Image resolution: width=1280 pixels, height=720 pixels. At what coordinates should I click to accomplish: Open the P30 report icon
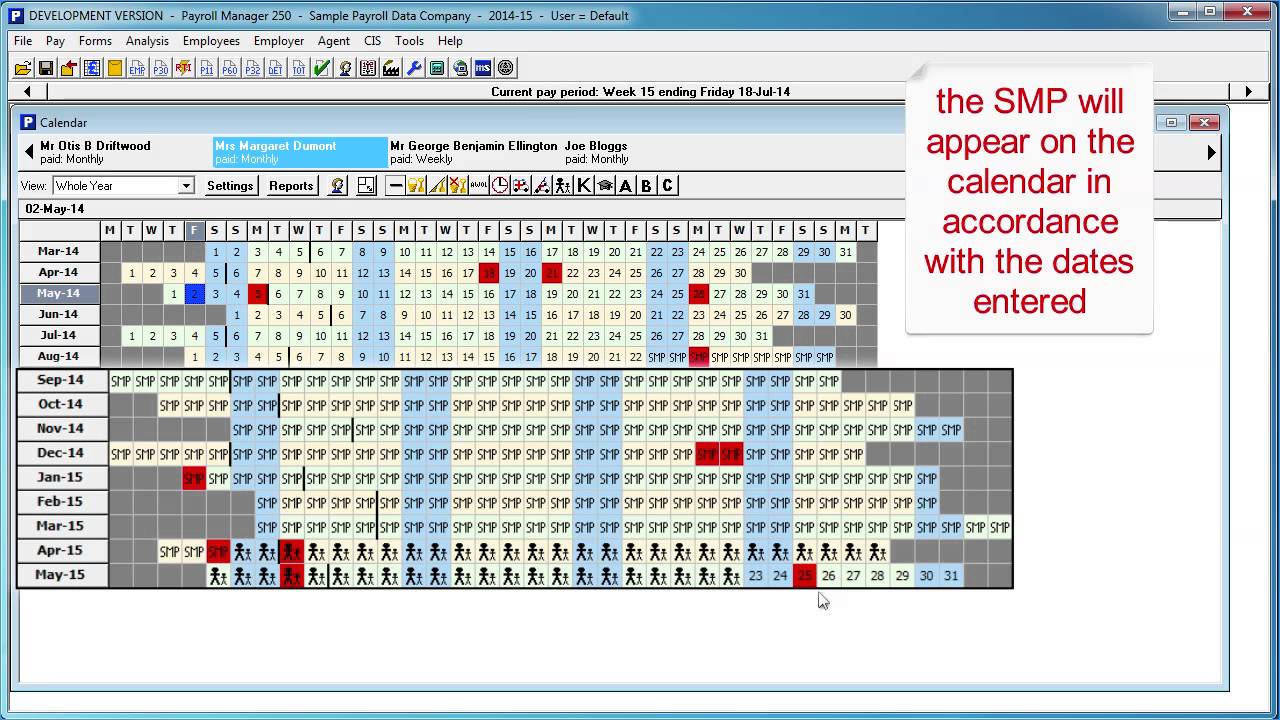160,68
